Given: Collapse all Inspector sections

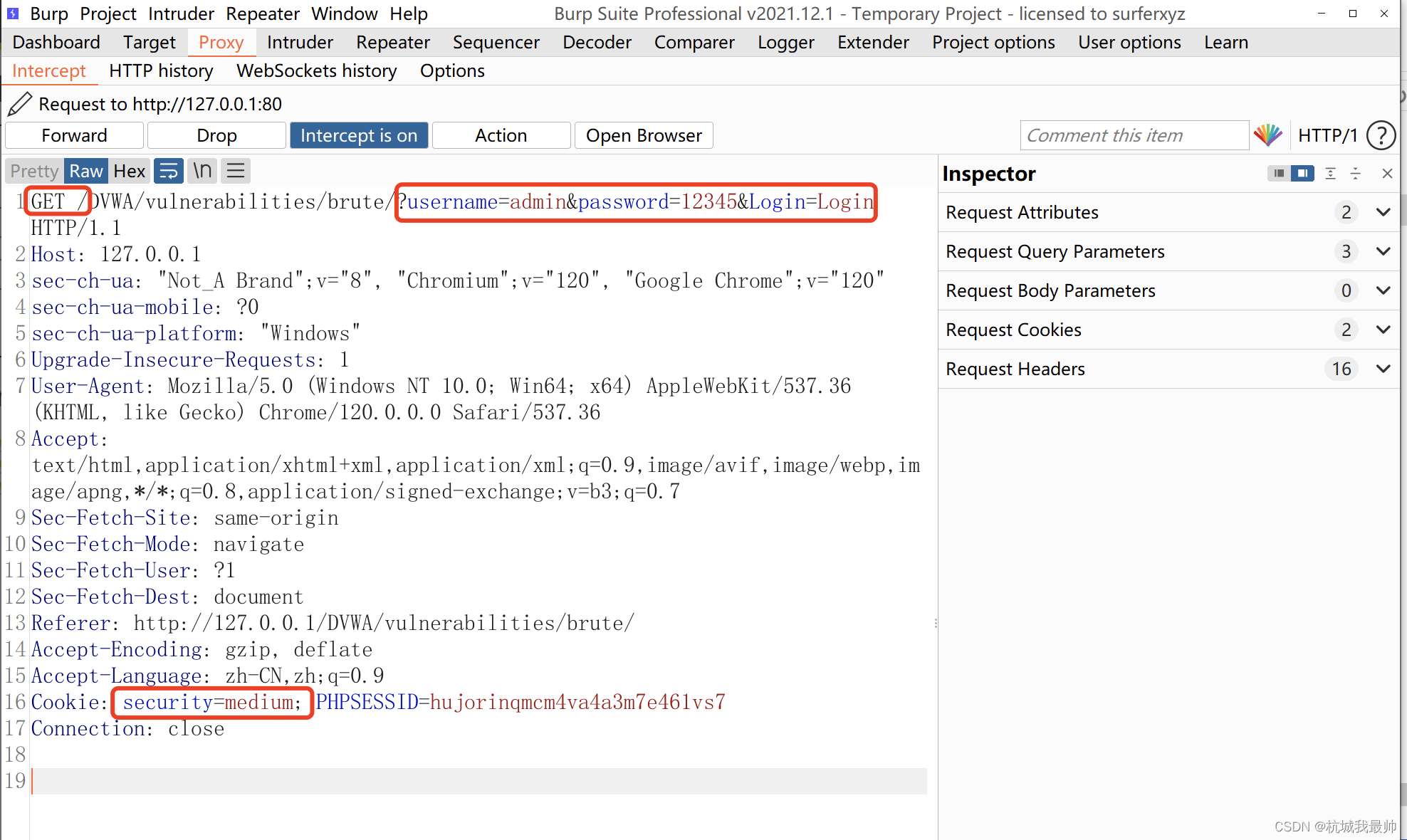Looking at the screenshot, I should tap(1356, 173).
